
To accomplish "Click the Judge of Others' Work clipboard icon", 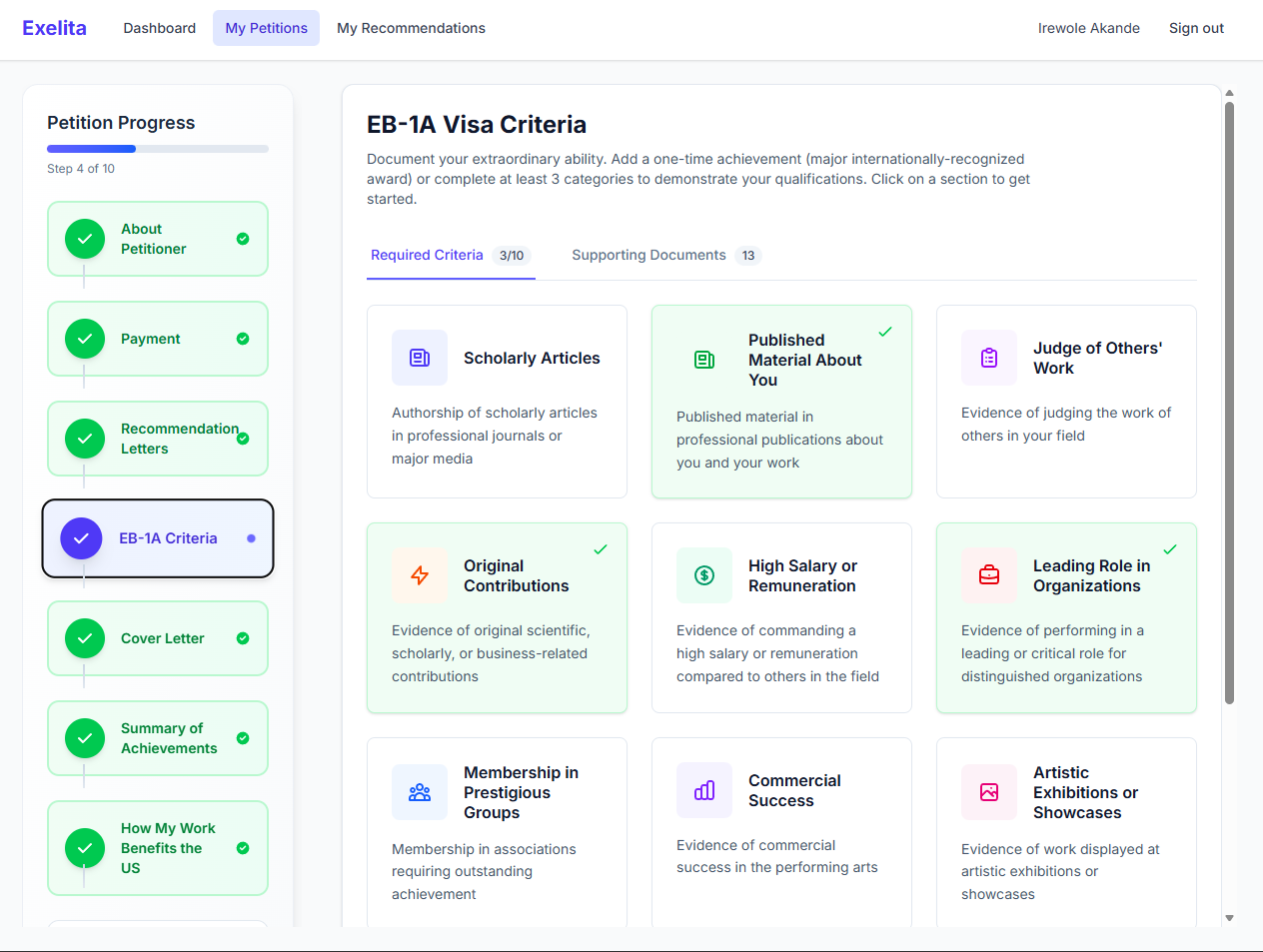I will (989, 358).
